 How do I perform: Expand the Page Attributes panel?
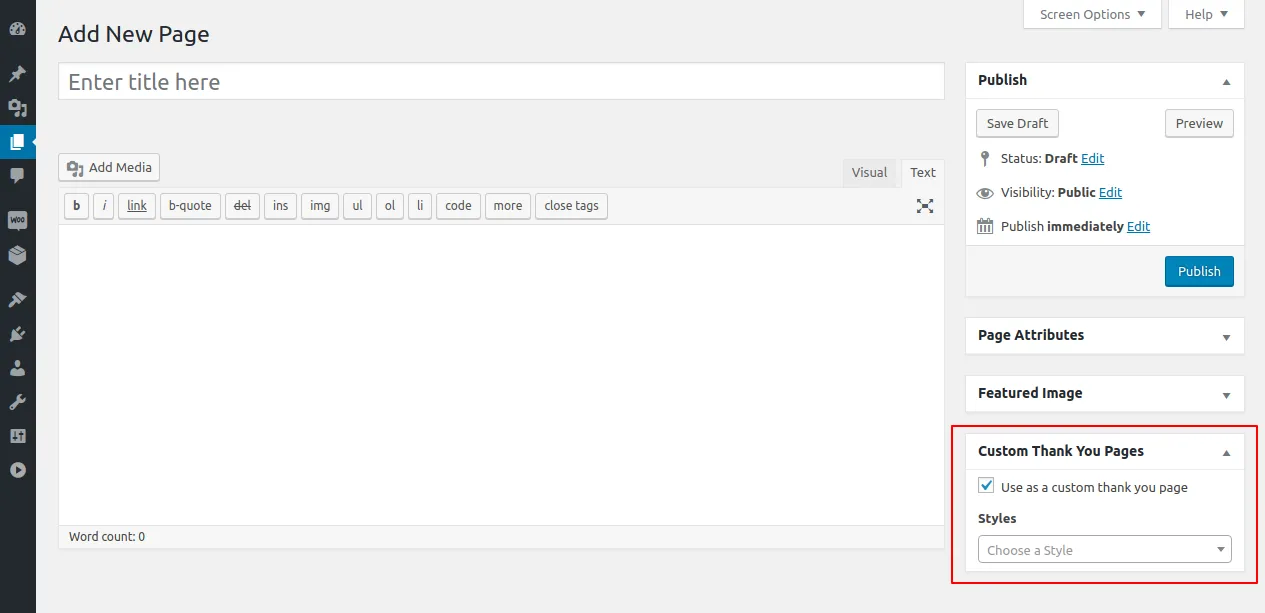click(x=1104, y=335)
